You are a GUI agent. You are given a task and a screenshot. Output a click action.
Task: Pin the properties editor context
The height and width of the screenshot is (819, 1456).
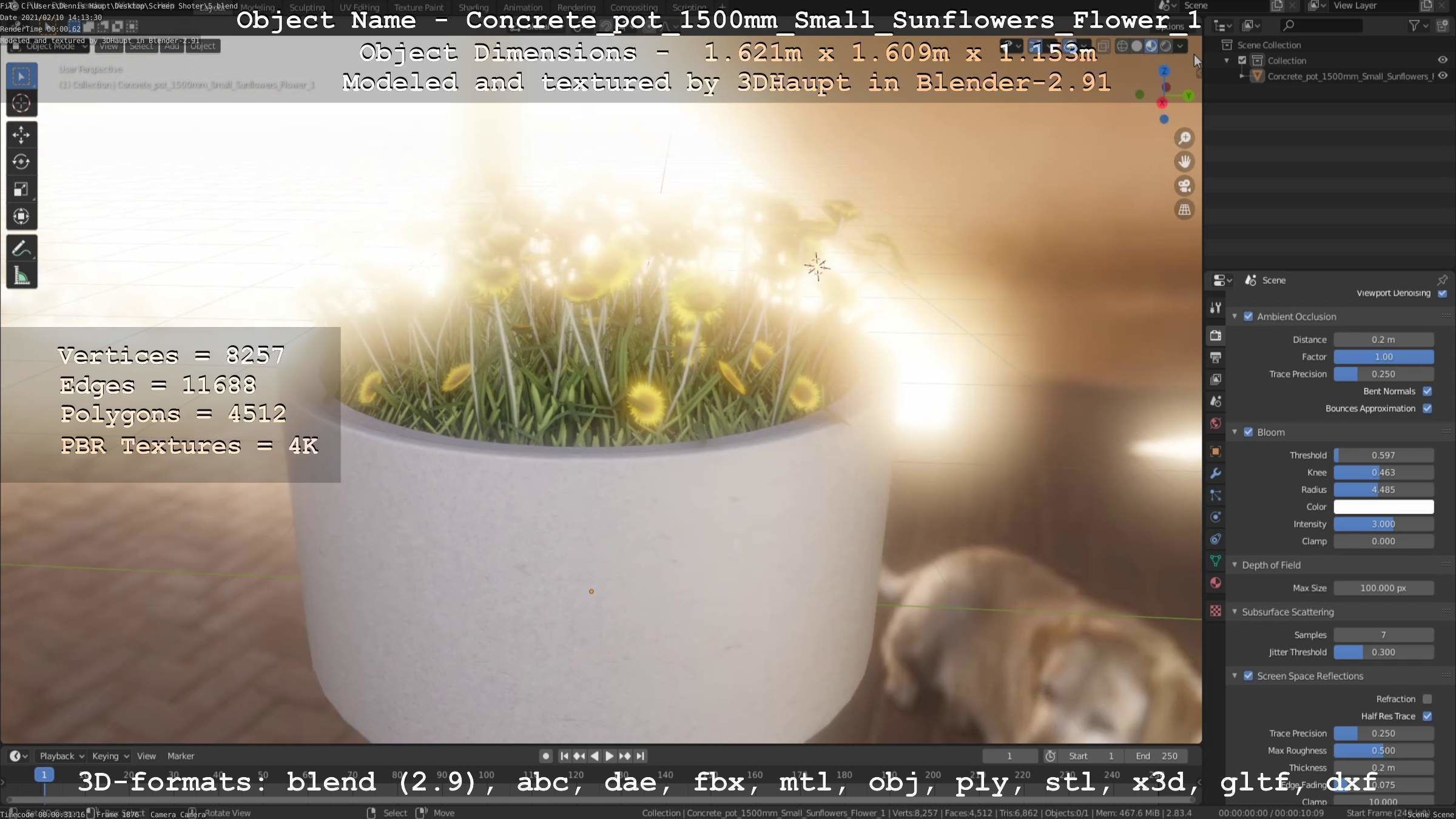pyautogui.click(x=1443, y=280)
